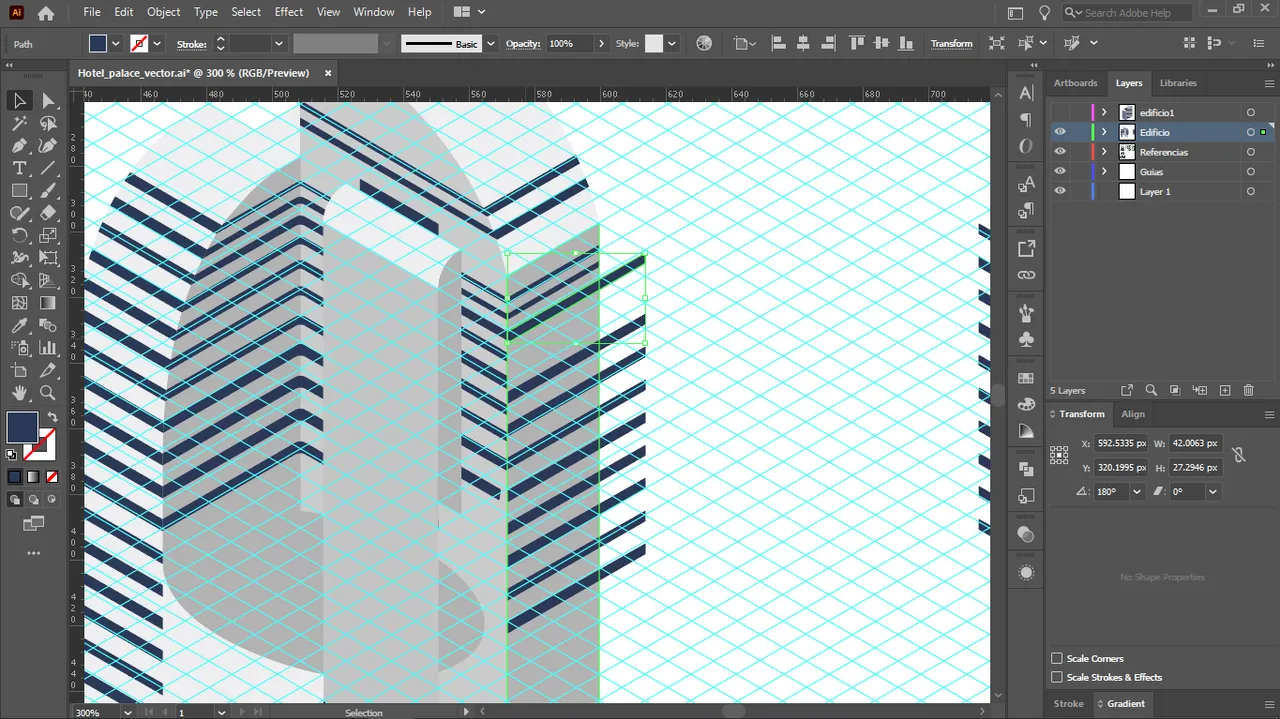This screenshot has width=1280, height=719.
Task: Open the Align panel tab
Action: pyautogui.click(x=1133, y=414)
